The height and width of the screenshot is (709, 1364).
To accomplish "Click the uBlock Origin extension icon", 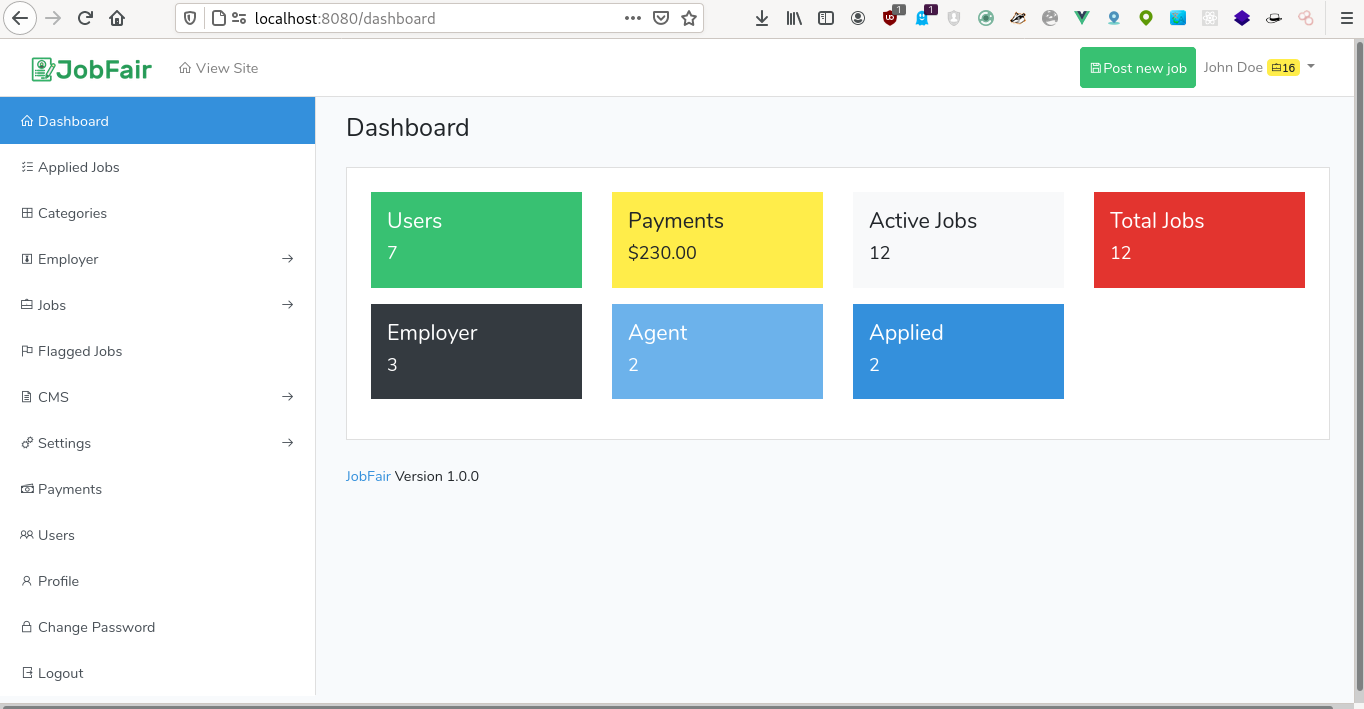I will click(890, 18).
